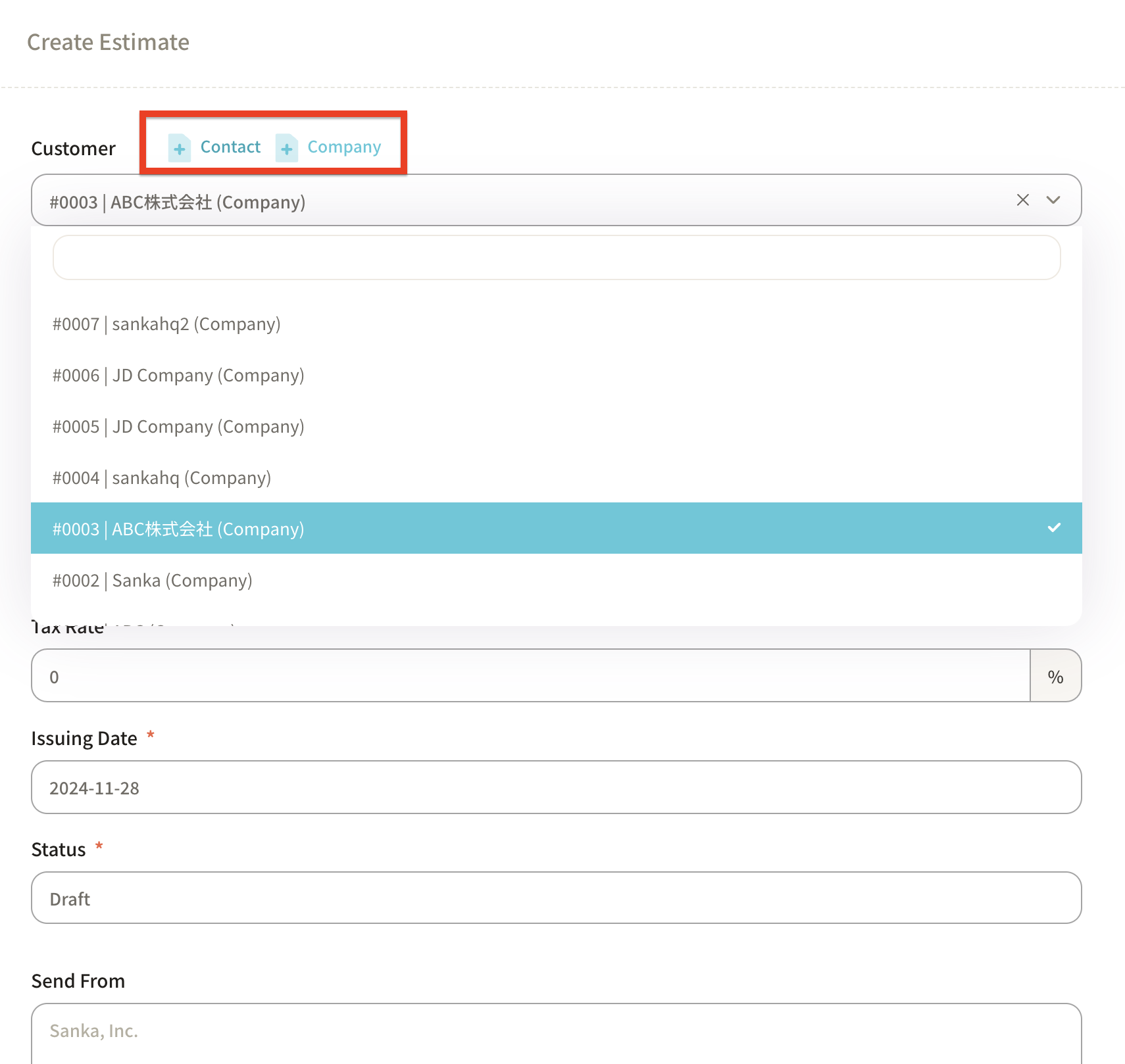1125x1064 pixels.
Task: Select #0004 sankahq company option
Action: pos(162,478)
